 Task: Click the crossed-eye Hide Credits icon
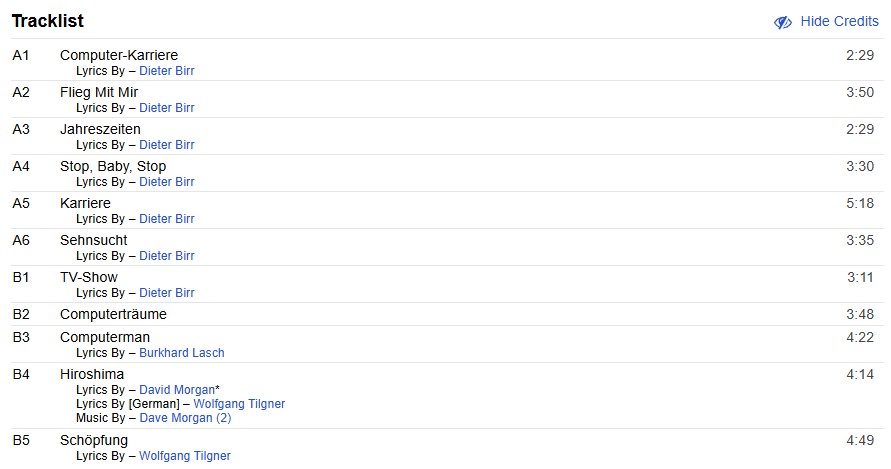783,22
